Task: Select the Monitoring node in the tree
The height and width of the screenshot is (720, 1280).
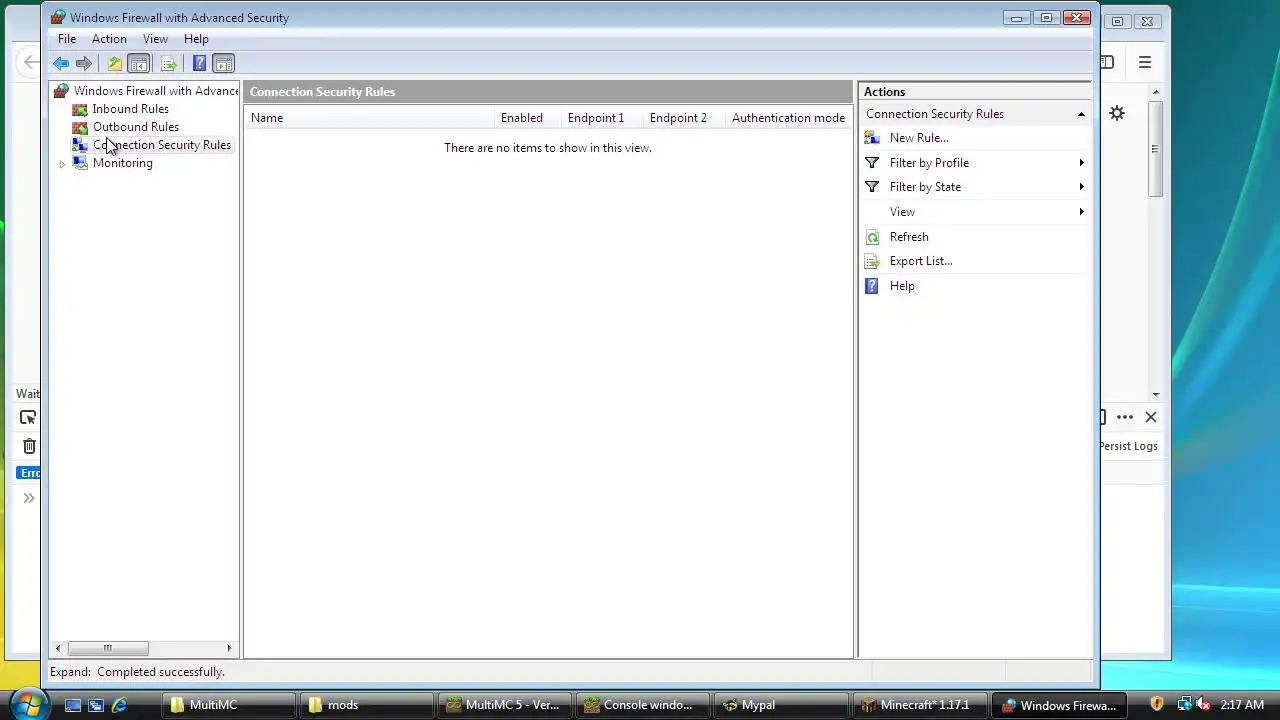Action: pyautogui.click(x=122, y=163)
